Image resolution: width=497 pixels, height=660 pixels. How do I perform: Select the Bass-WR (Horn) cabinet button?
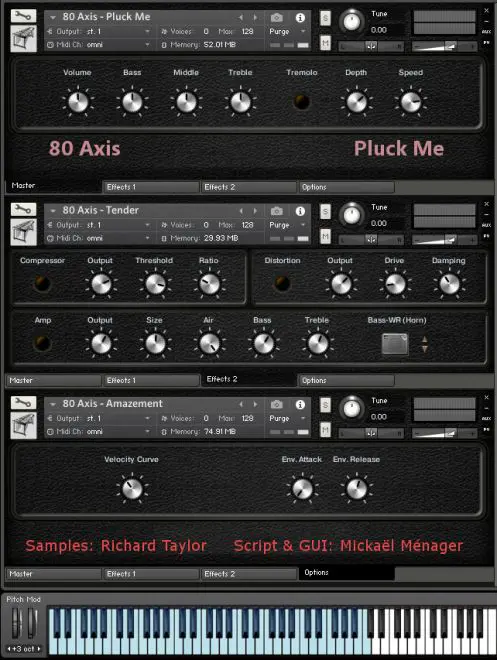395,343
